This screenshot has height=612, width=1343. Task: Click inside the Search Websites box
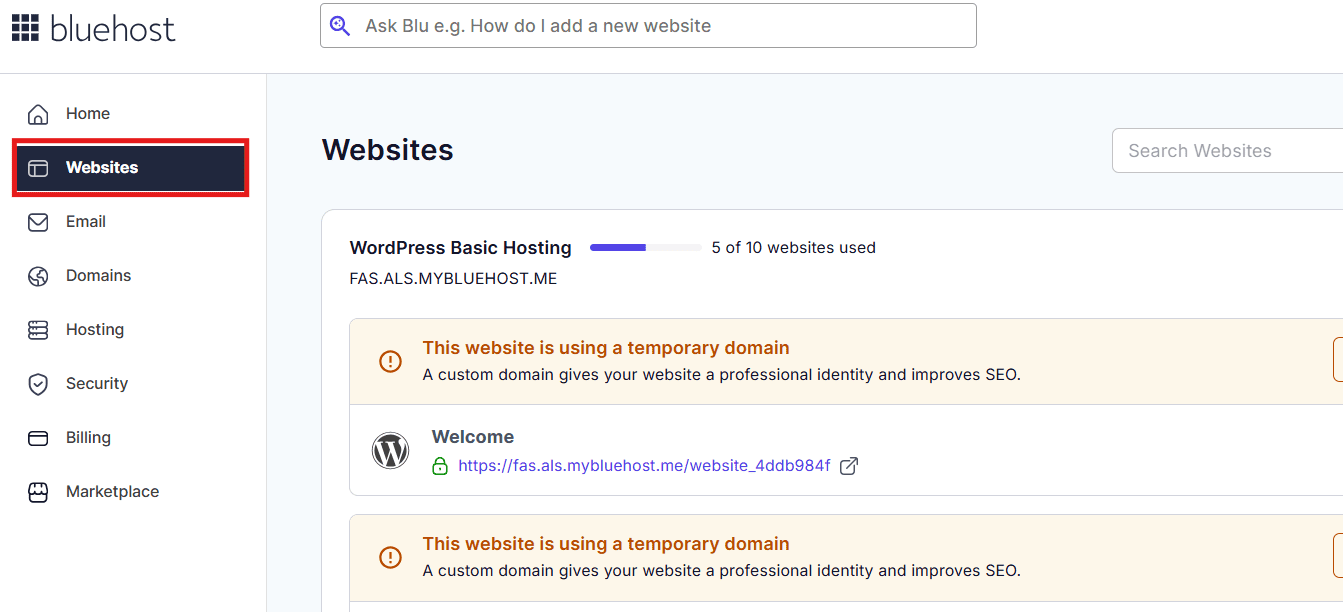click(x=1230, y=150)
